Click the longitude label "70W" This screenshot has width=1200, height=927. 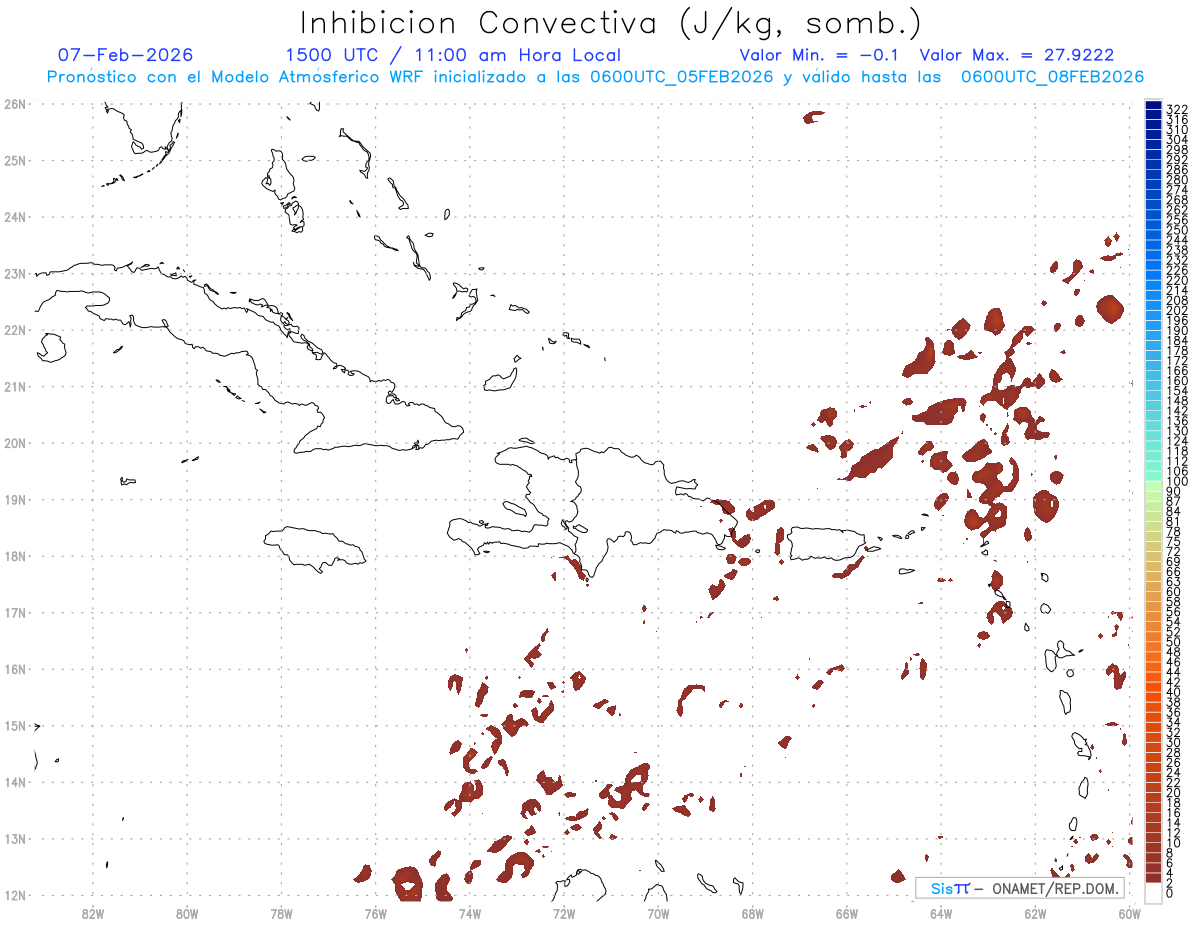[x=658, y=913]
